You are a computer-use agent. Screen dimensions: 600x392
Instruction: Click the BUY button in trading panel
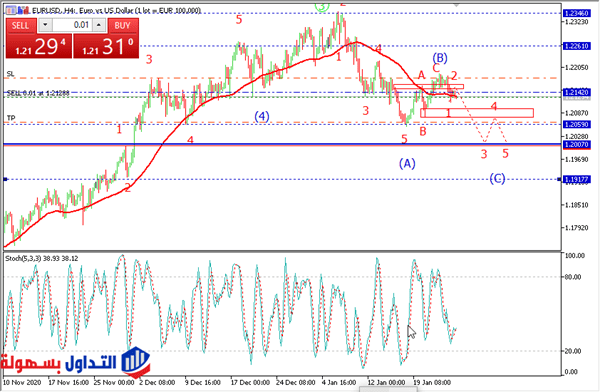point(122,26)
